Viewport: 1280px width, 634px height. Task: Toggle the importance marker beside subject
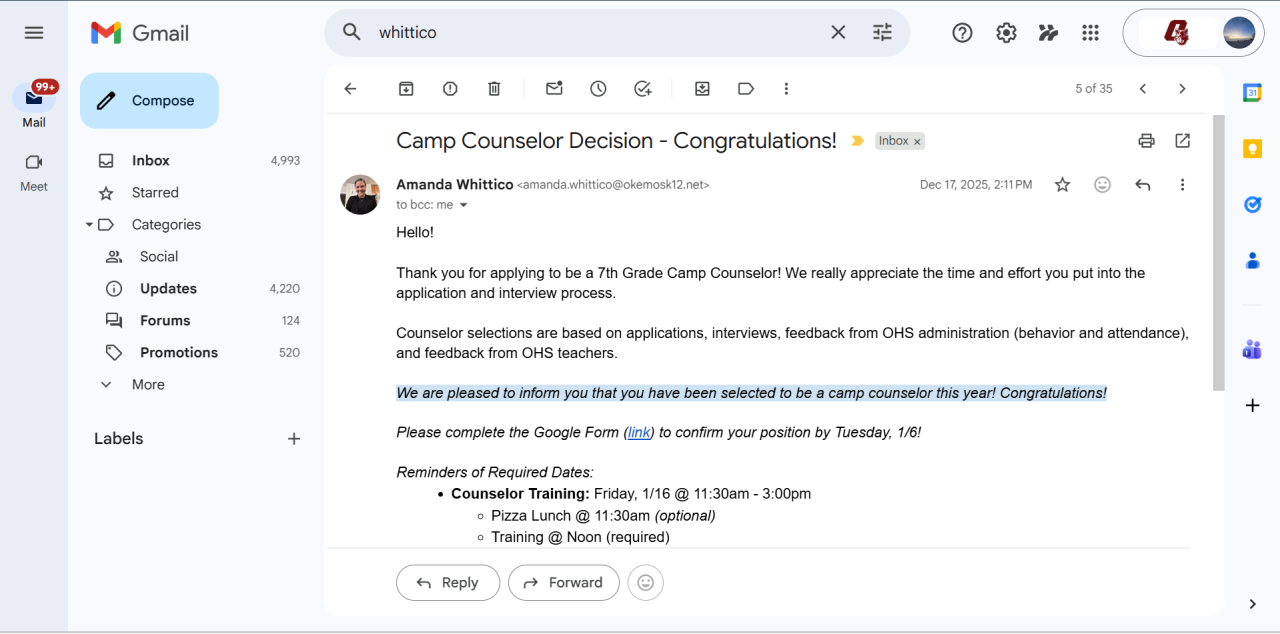coord(857,141)
